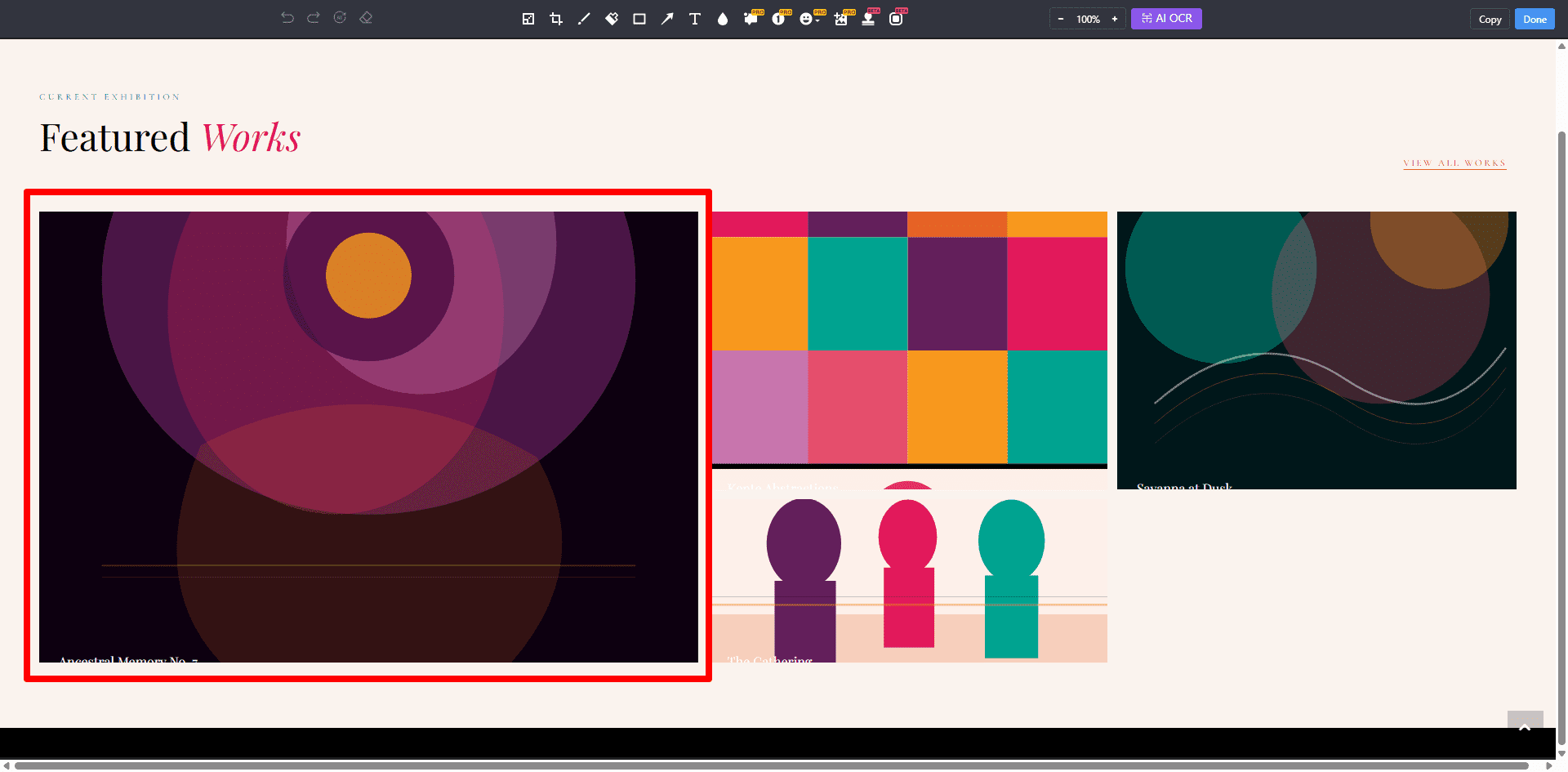The image size is (1568, 772).
Task: Select the blur droplet tool
Action: pyautogui.click(x=723, y=19)
